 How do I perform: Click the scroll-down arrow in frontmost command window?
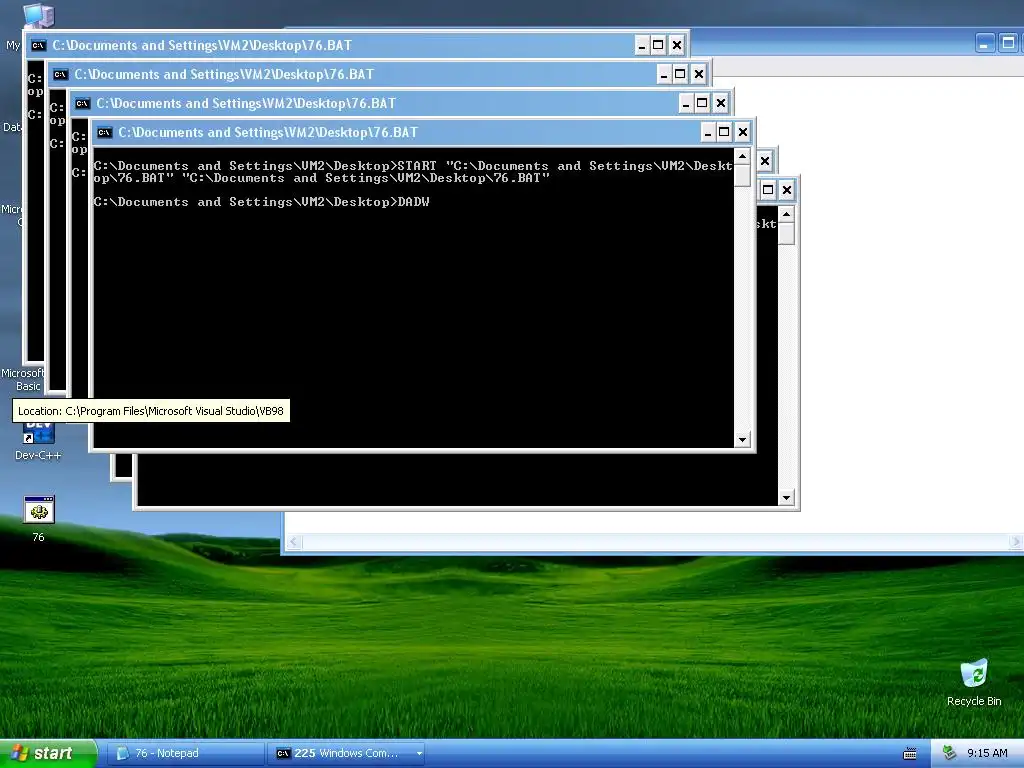742,440
